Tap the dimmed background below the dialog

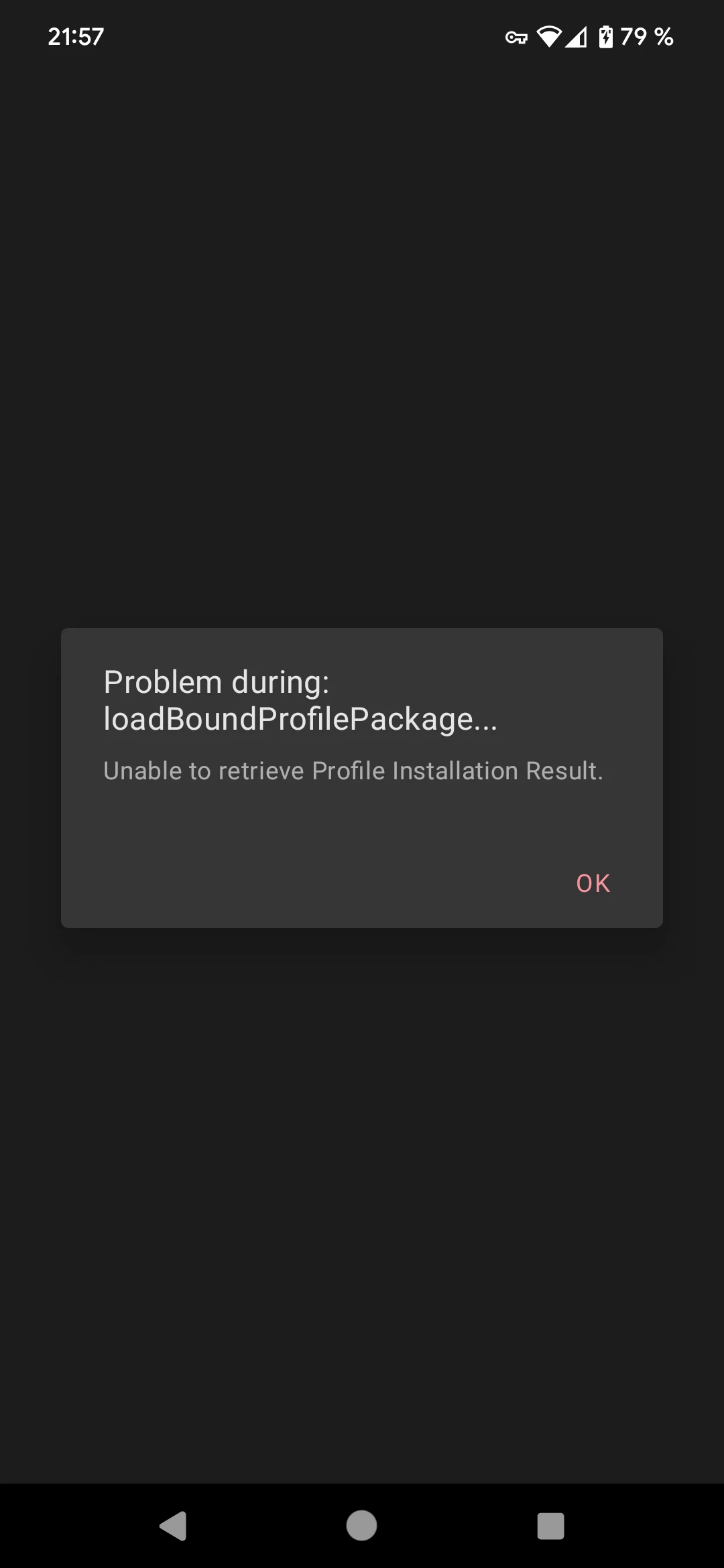click(362, 1206)
